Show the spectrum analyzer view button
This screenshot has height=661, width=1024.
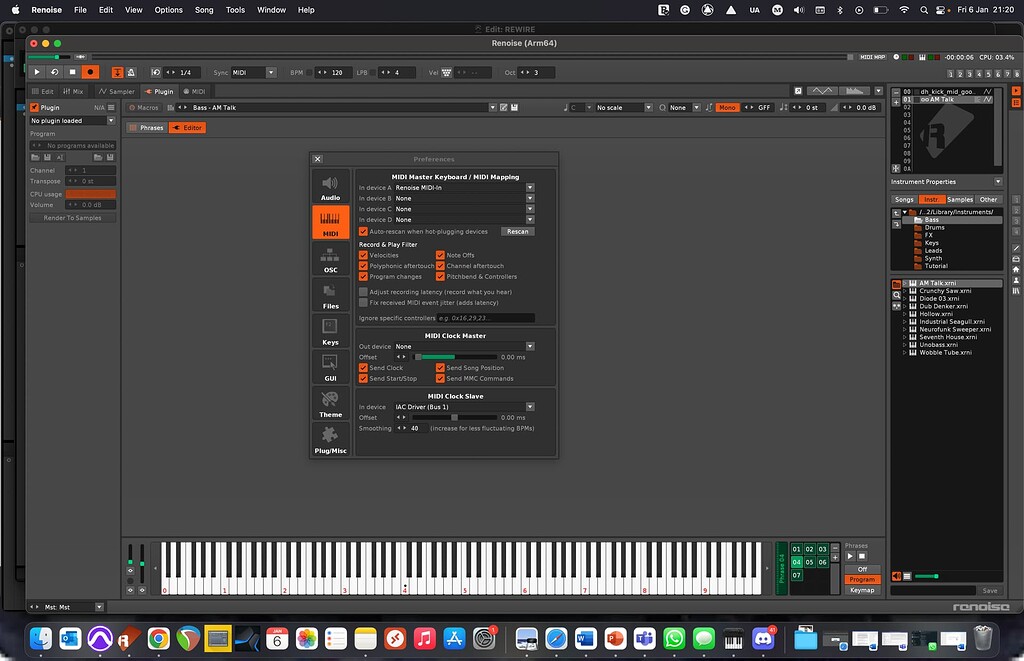(x=854, y=91)
